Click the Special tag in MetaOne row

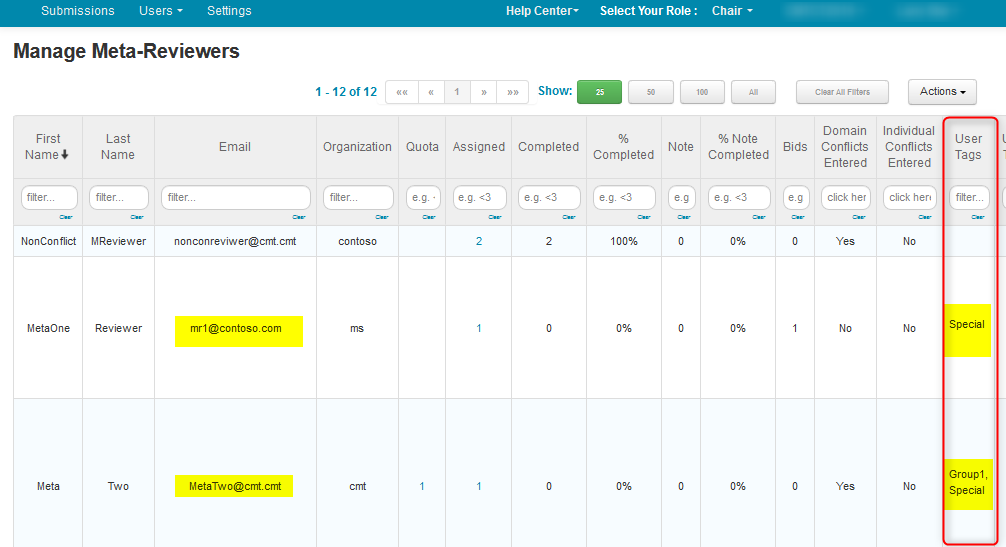(967, 324)
